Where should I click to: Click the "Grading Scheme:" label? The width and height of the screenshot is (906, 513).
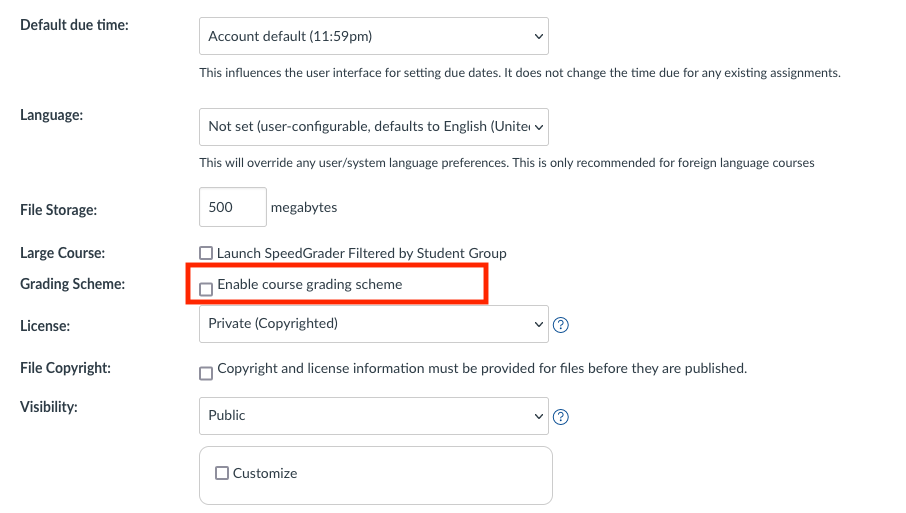click(x=72, y=284)
